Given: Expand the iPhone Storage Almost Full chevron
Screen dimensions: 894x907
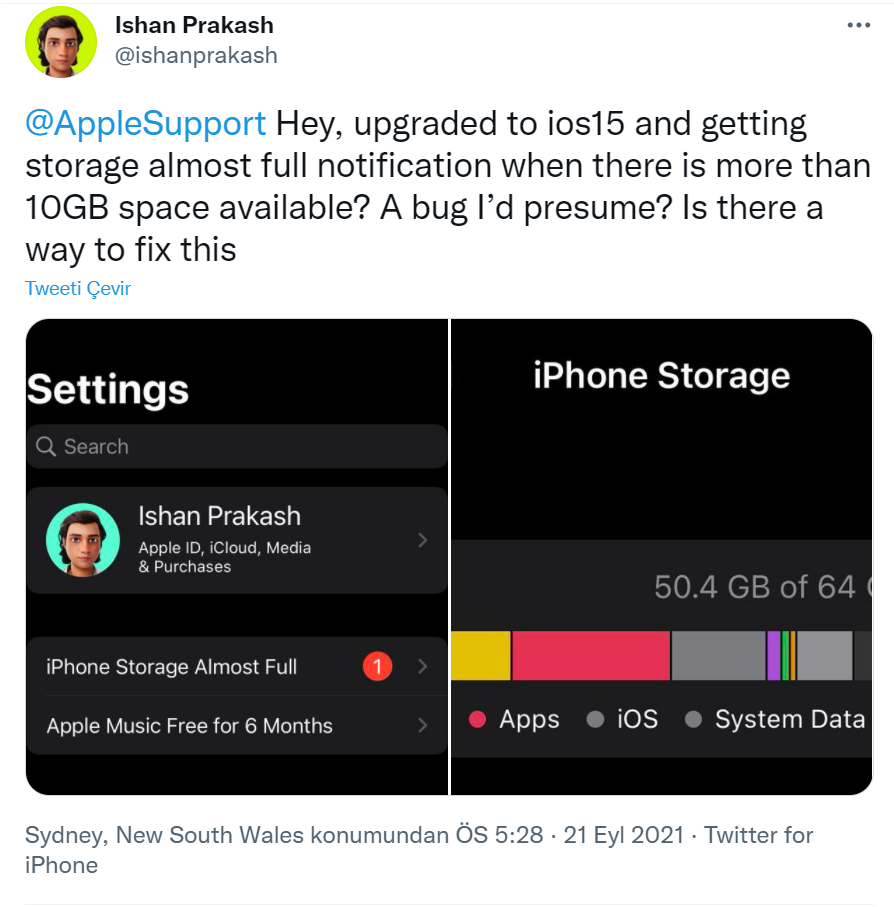Looking at the screenshot, I should pos(423,666).
